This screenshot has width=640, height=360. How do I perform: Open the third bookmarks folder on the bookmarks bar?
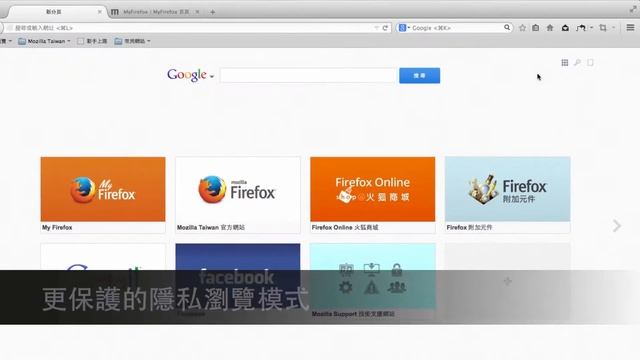point(132,41)
